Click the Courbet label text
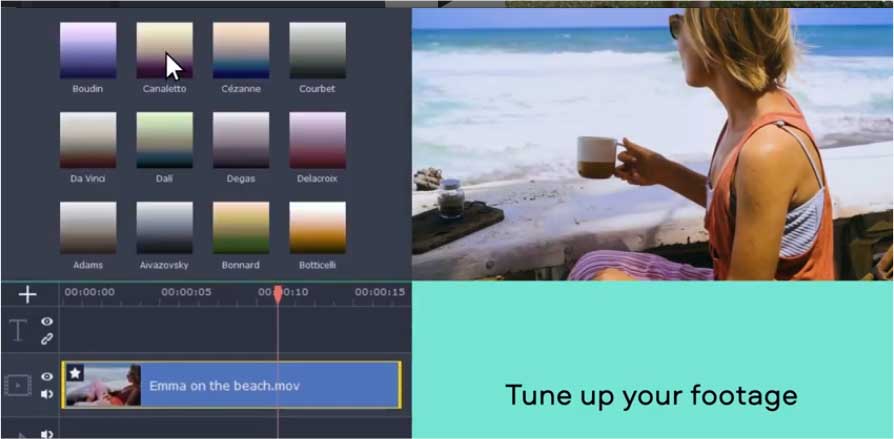This screenshot has height=439, width=894. pyautogui.click(x=317, y=89)
